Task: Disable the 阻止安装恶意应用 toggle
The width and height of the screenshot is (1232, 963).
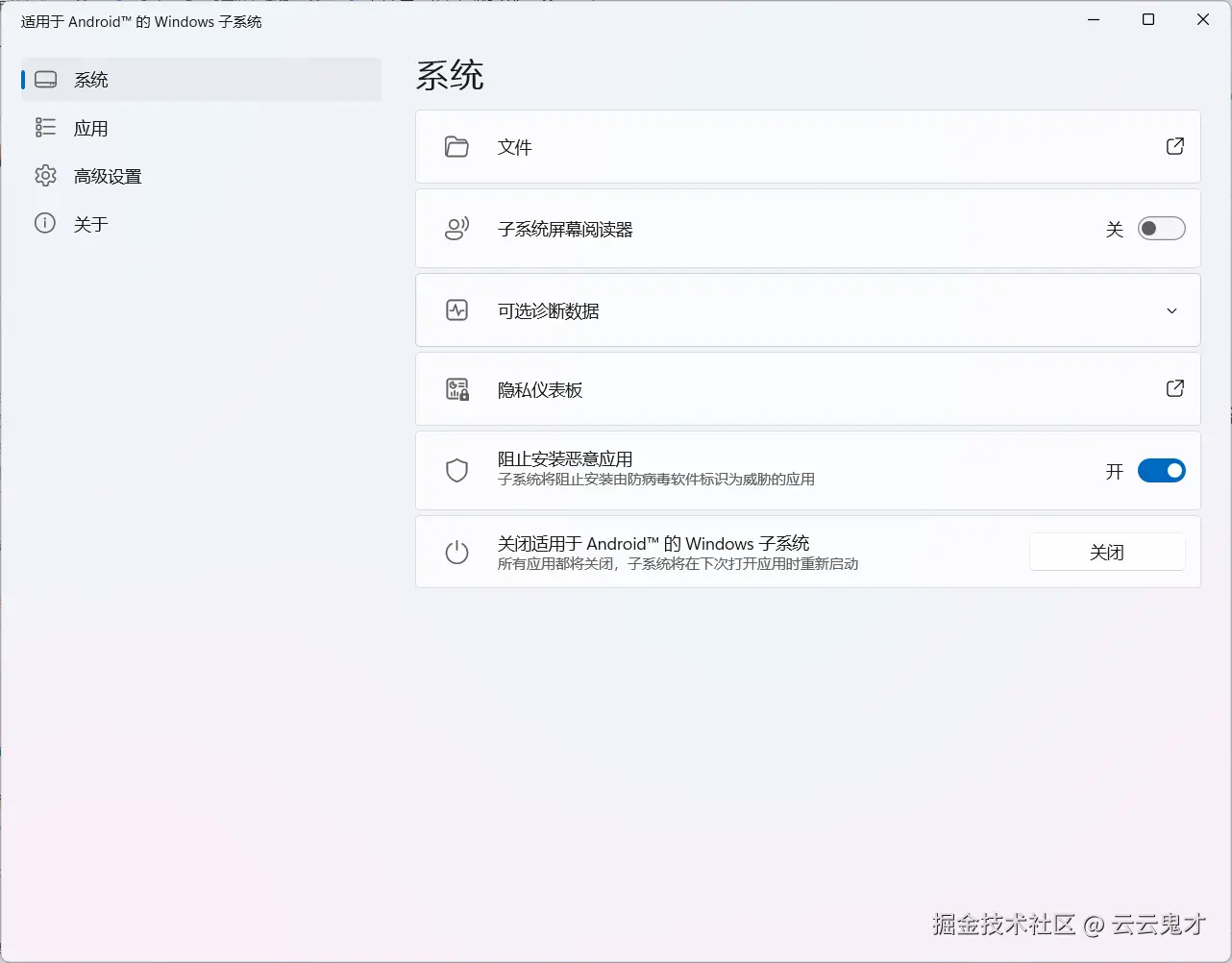Action: pos(1161,471)
